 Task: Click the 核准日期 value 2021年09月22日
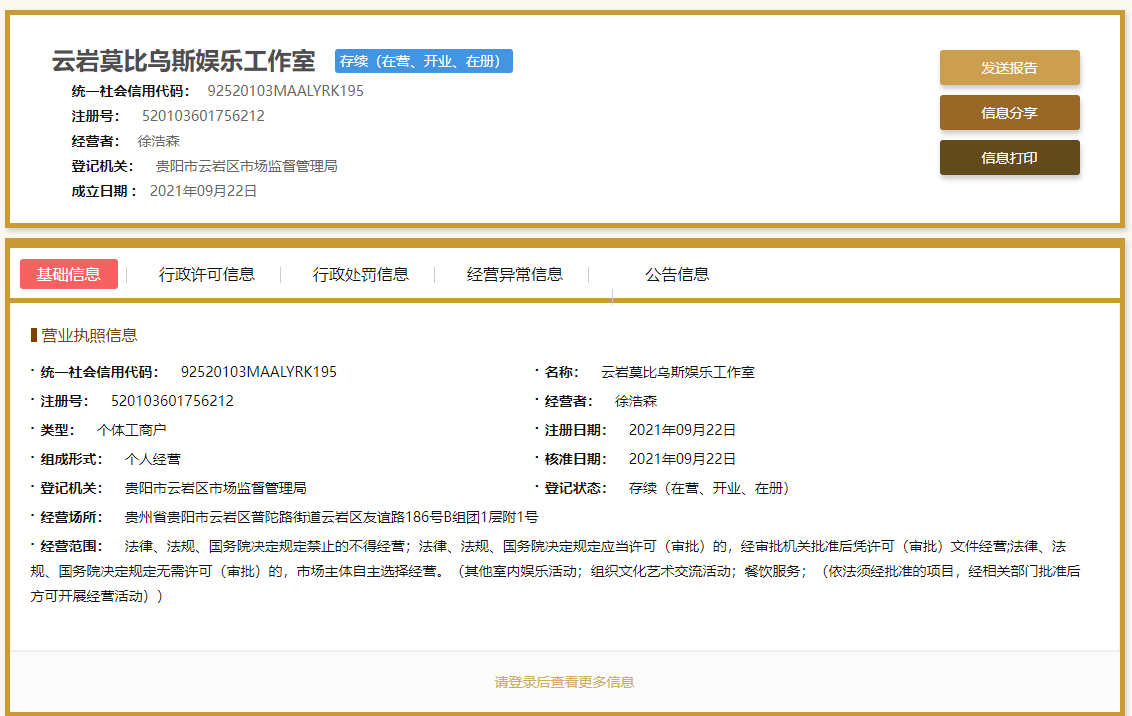coord(682,459)
